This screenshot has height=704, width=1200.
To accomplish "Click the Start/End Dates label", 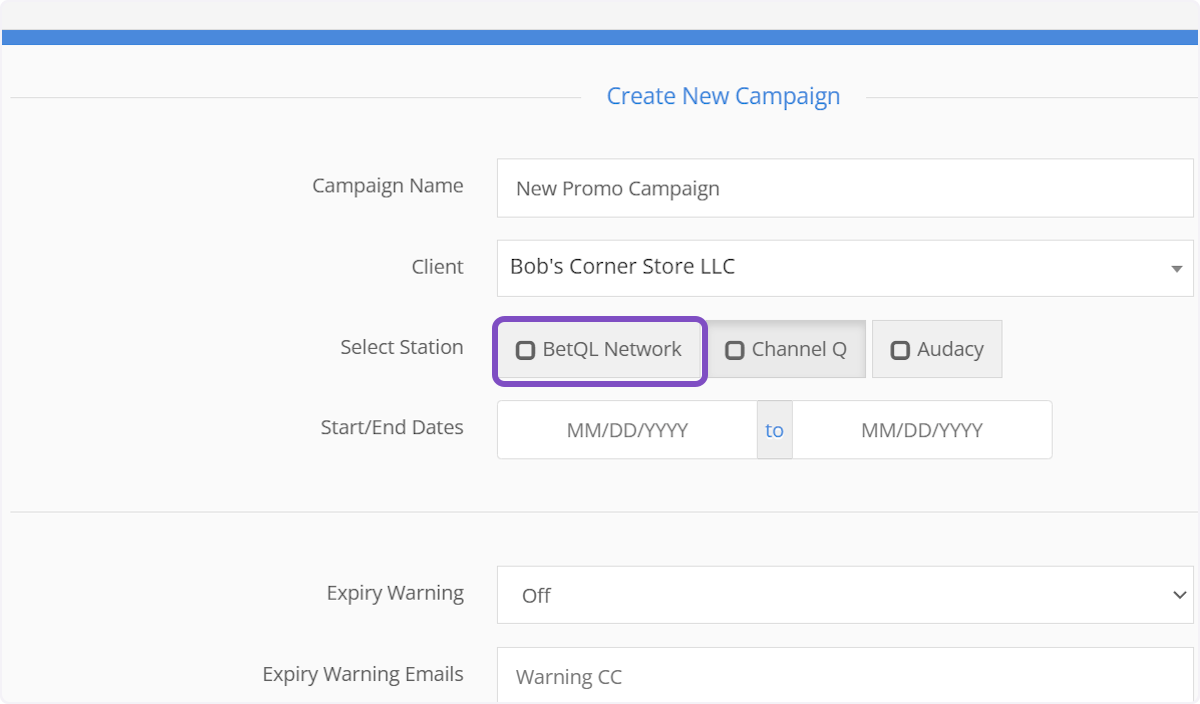I will click(391, 427).
